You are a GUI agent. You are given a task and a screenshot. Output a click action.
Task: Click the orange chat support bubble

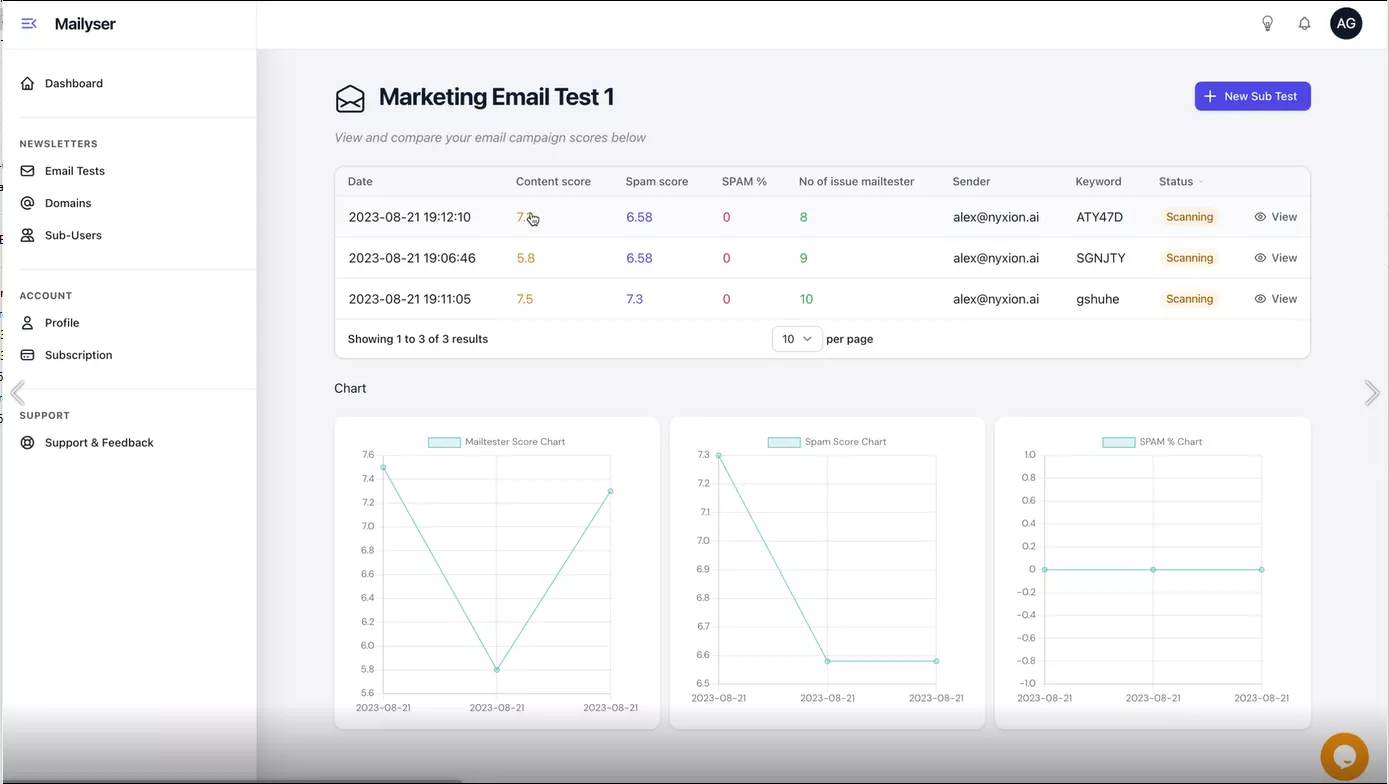(x=1344, y=756)
